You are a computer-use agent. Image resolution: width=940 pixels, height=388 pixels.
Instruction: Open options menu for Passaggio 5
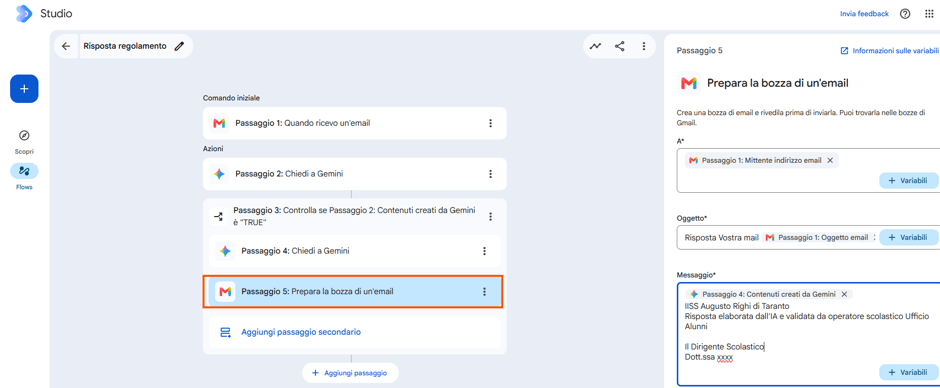click(x=484, y=291)
